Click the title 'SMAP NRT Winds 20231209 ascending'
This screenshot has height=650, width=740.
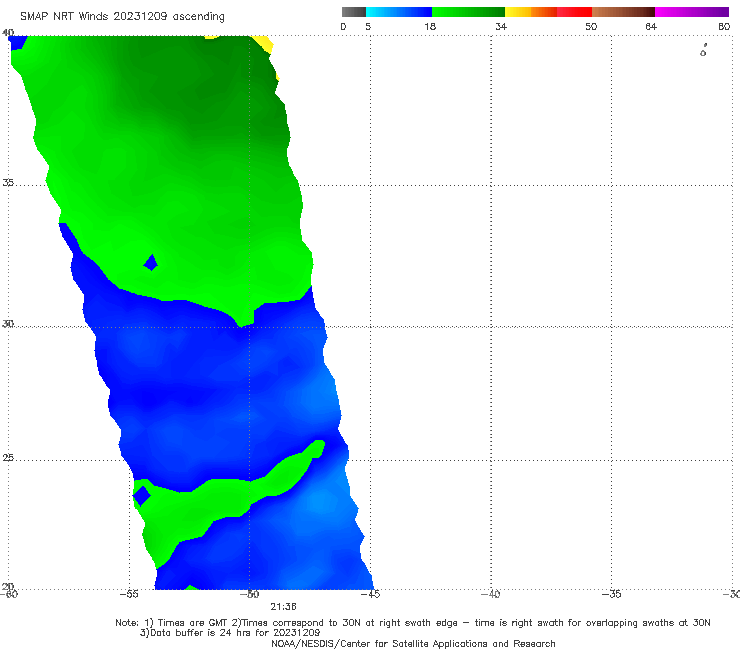point(122,17)
